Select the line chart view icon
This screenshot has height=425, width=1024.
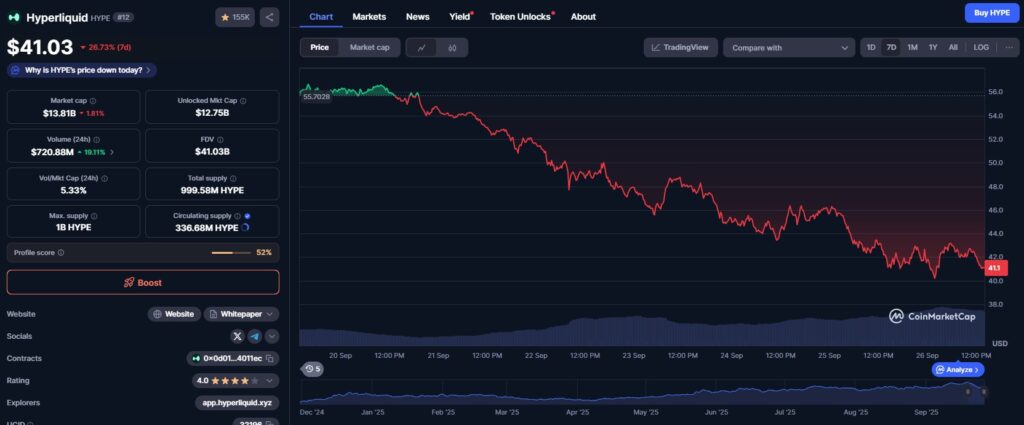pyautogui.click(x=421, y=47)
